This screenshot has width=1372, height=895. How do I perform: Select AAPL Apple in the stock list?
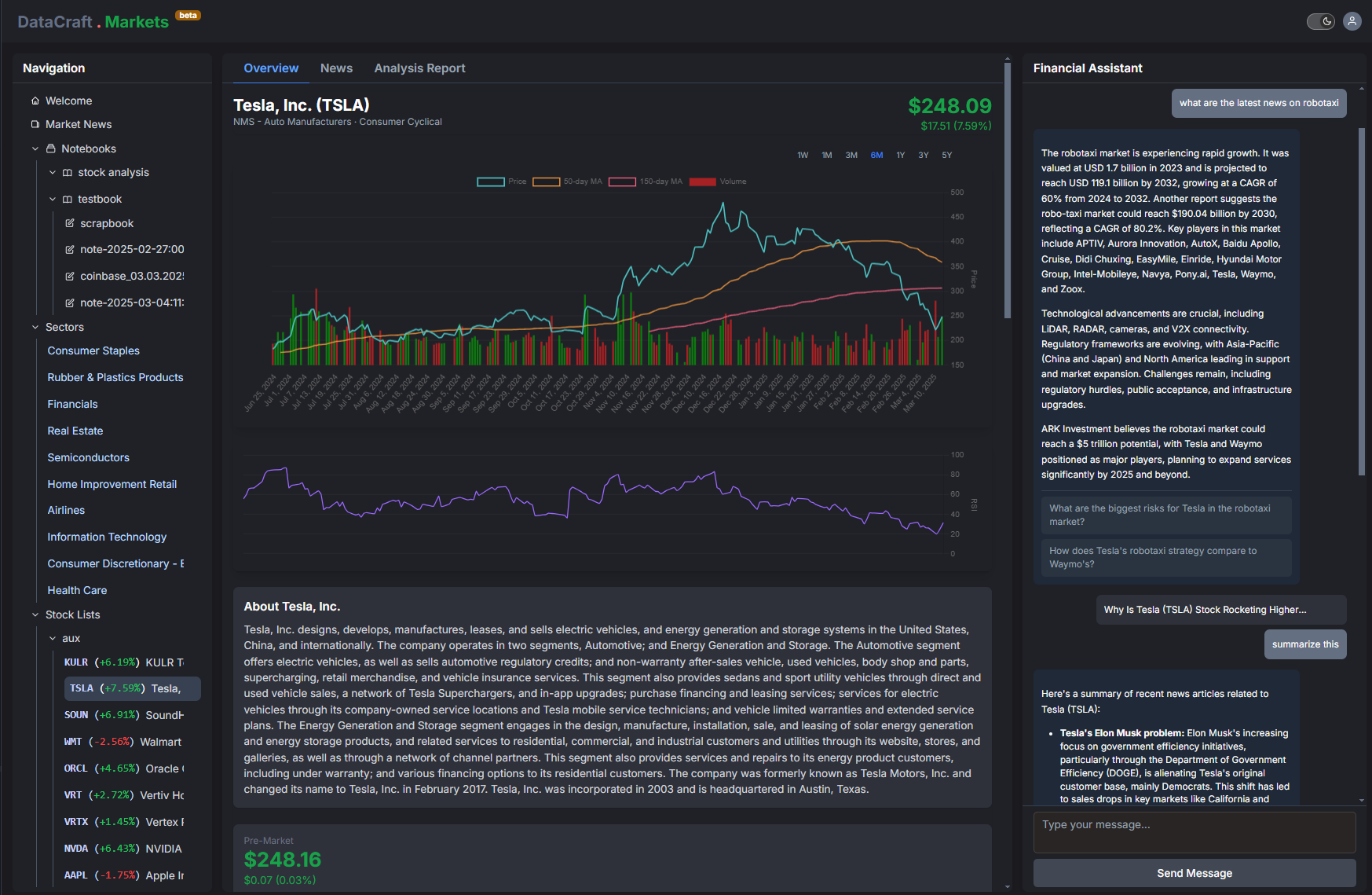[124, 875]
